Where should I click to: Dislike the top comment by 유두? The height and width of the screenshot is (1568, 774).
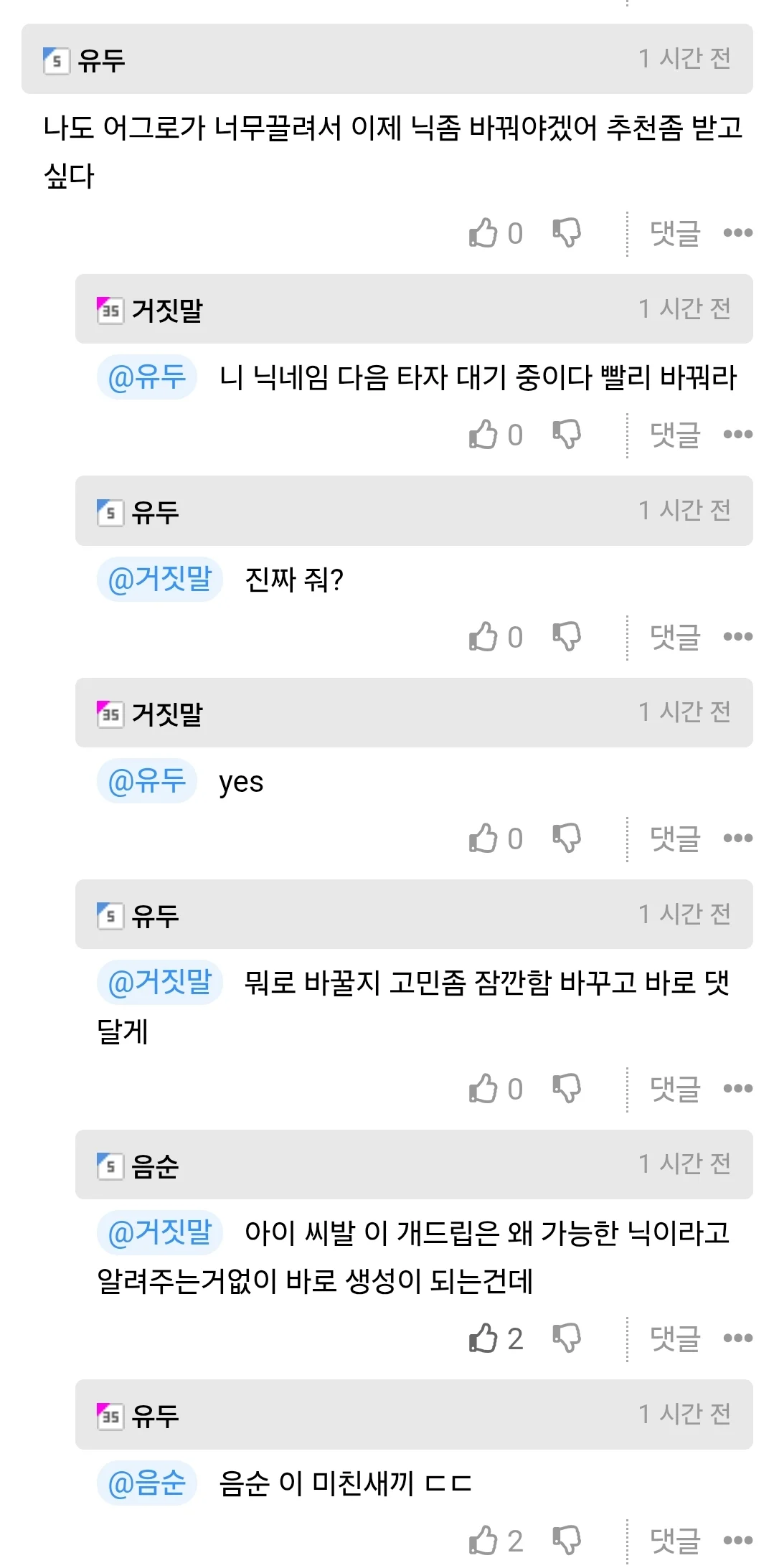point(567,233)
